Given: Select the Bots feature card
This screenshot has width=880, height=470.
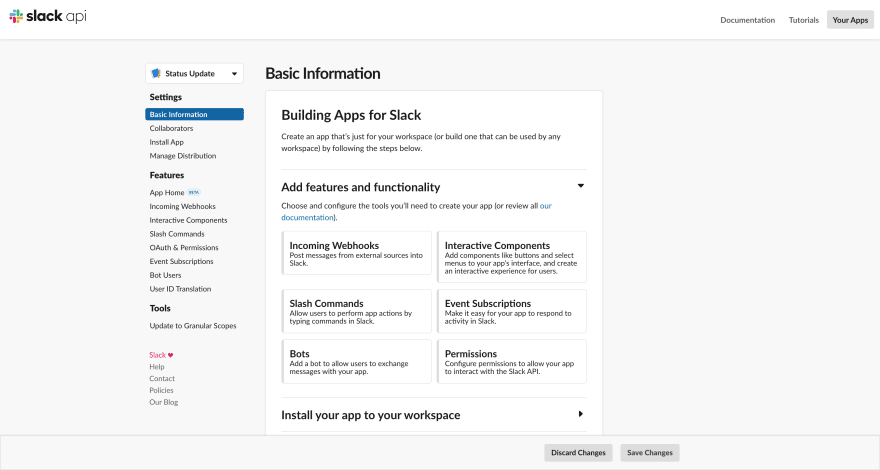Looking at the screenshot, I should click(356, 362).
